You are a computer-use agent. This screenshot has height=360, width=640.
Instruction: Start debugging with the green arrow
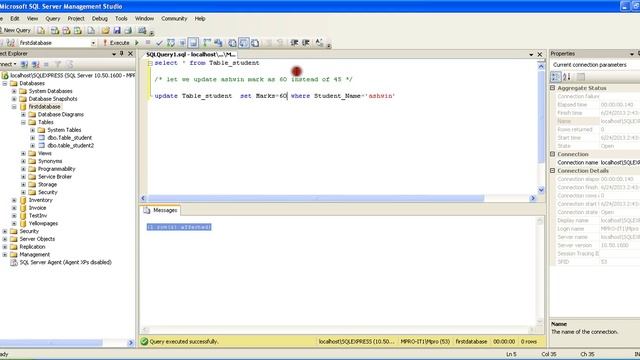(x=137, y=42)
